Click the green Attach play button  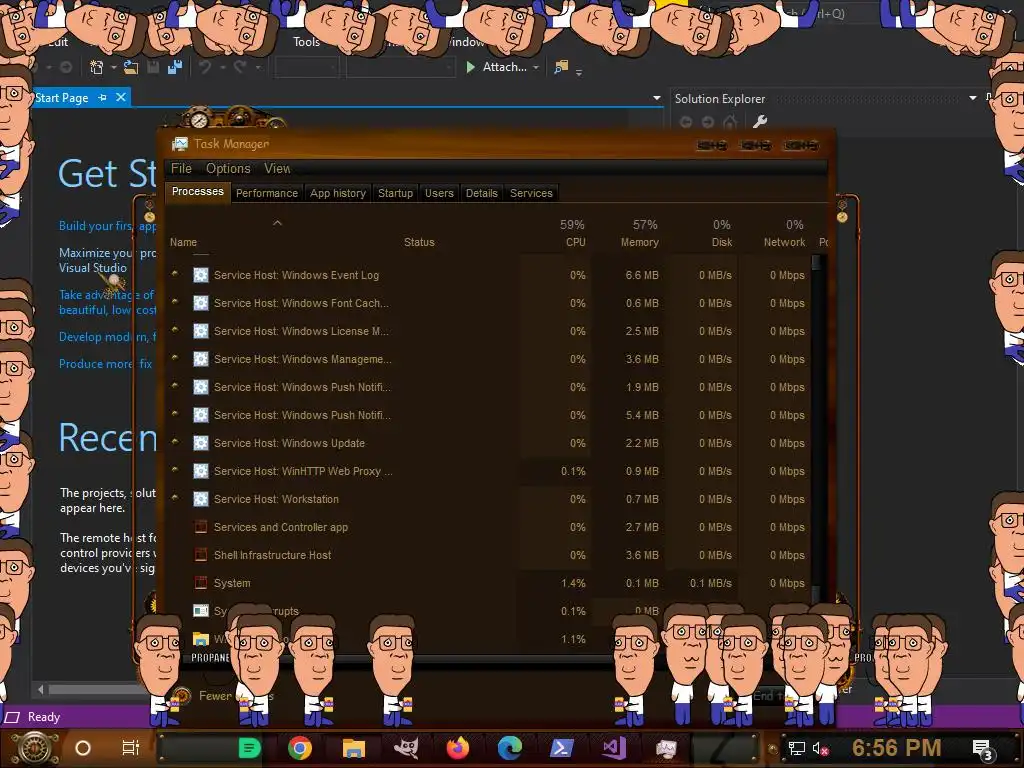470,67
